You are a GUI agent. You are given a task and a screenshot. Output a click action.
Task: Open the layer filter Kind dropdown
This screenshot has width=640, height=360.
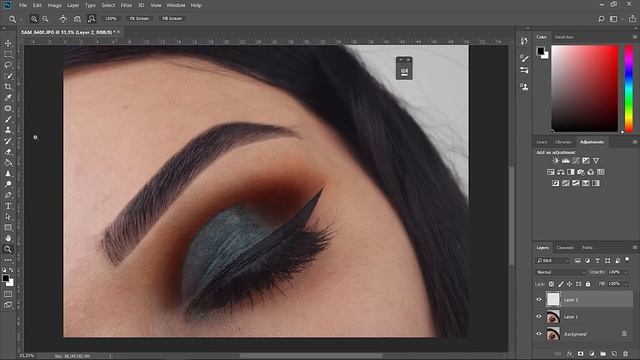[x=553, y=260]
